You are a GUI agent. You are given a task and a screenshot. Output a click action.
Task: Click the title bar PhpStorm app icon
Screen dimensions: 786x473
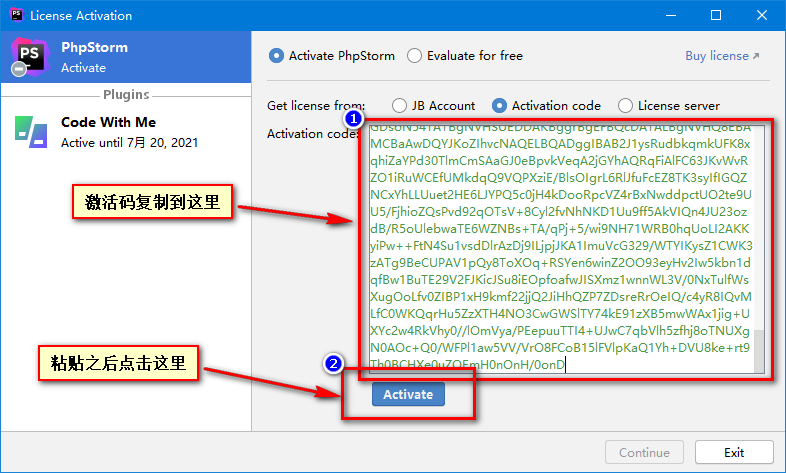click(x=17, y=15)
